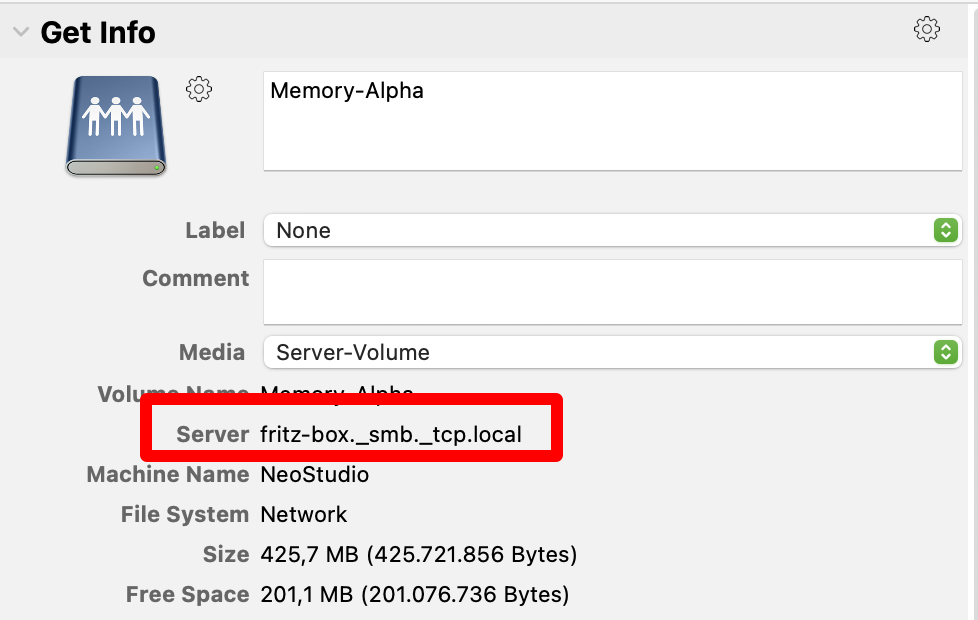This screenshot has height=620, width=978.
Task: Click the Get Info title text
Action: [97, 31]
